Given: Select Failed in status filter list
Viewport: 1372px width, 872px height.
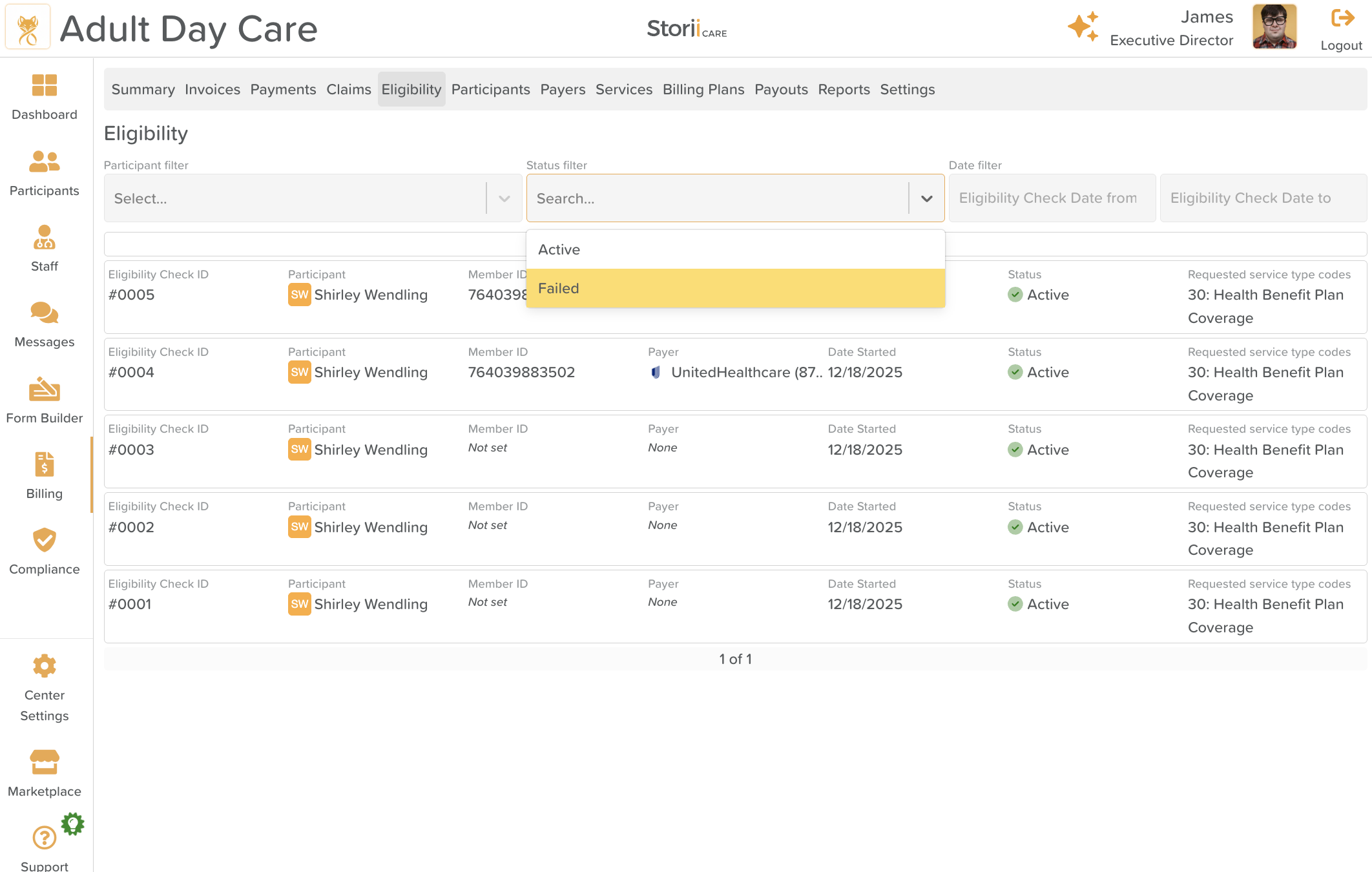Looking at the screenshot, I should [735, 288].
